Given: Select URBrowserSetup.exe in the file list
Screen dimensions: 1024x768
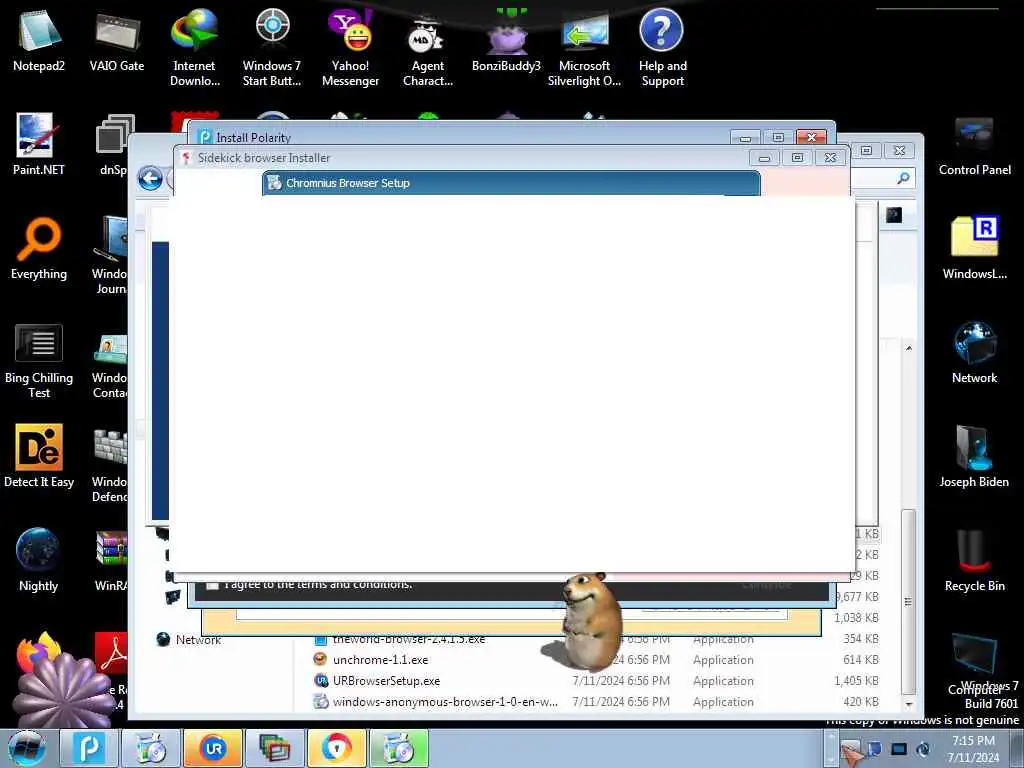Looking at the screenshot, I should (387, 680).
